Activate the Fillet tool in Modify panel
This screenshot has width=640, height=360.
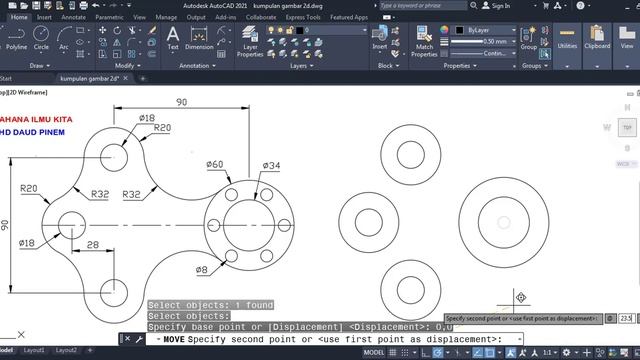pyautogui.click(x=131, y=42)
